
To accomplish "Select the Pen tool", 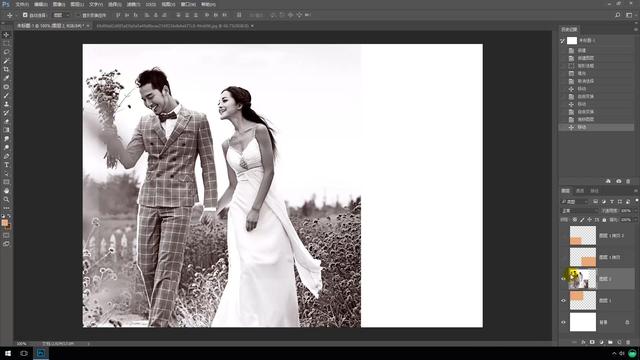I will tap(6, 156).
